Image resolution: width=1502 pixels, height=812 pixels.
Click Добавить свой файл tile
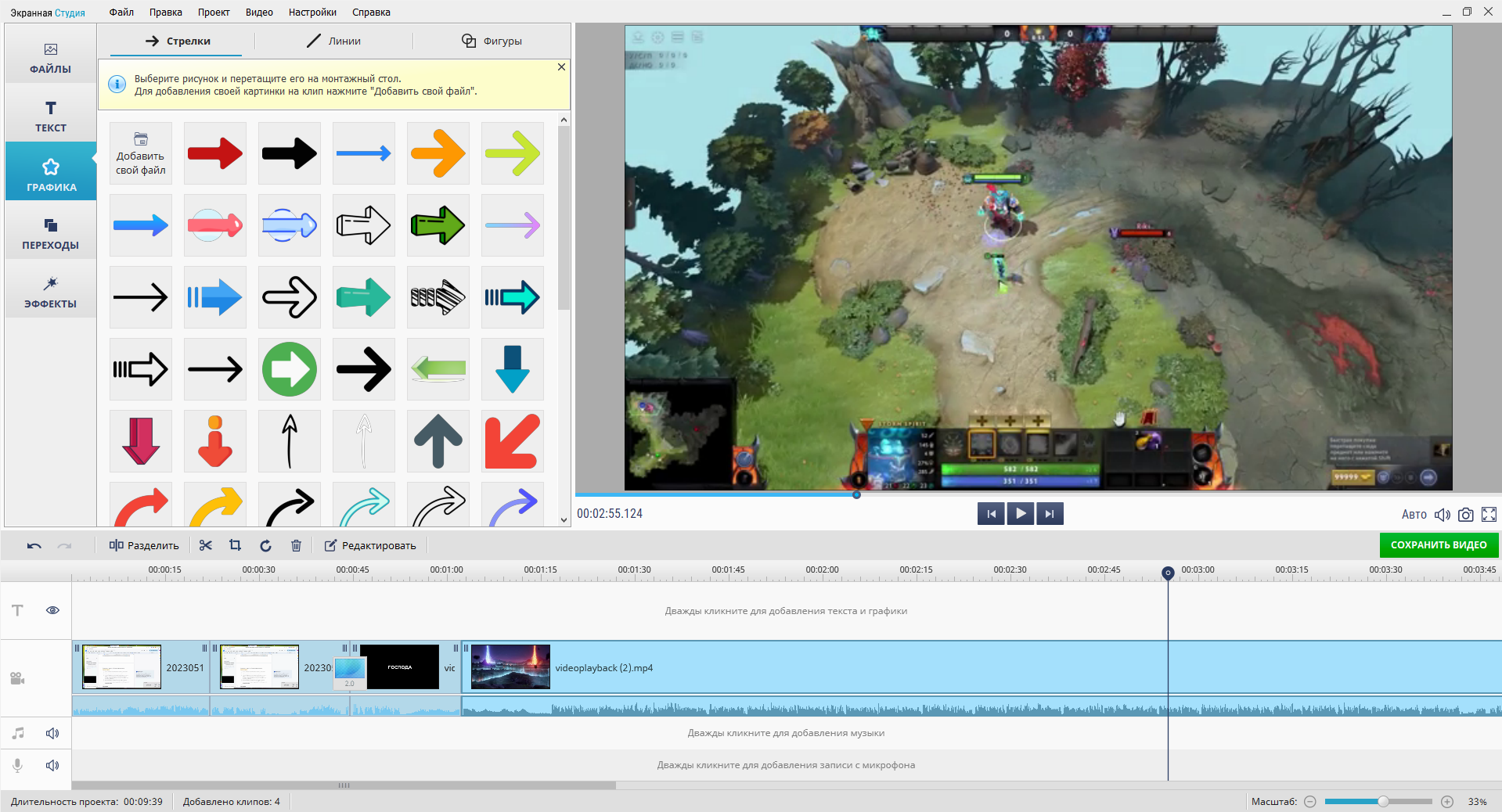pos(141,153)
